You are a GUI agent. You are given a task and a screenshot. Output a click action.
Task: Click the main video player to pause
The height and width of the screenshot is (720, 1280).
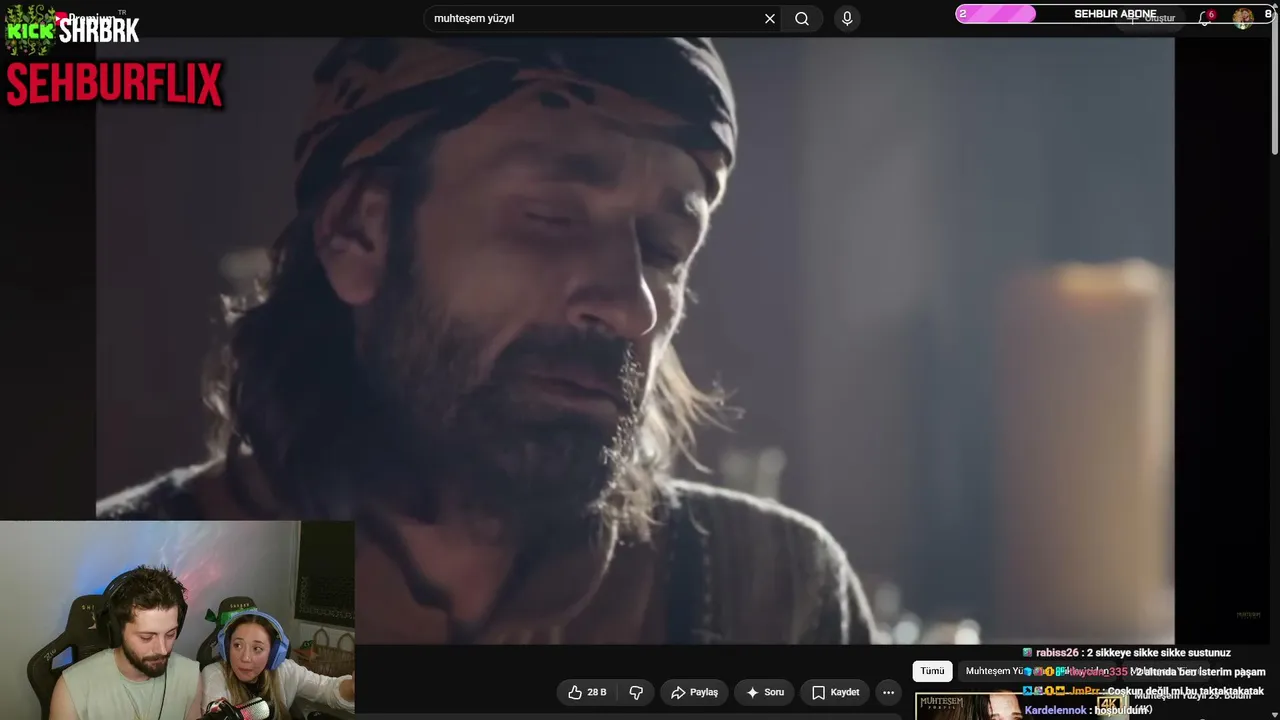point(634,340)
